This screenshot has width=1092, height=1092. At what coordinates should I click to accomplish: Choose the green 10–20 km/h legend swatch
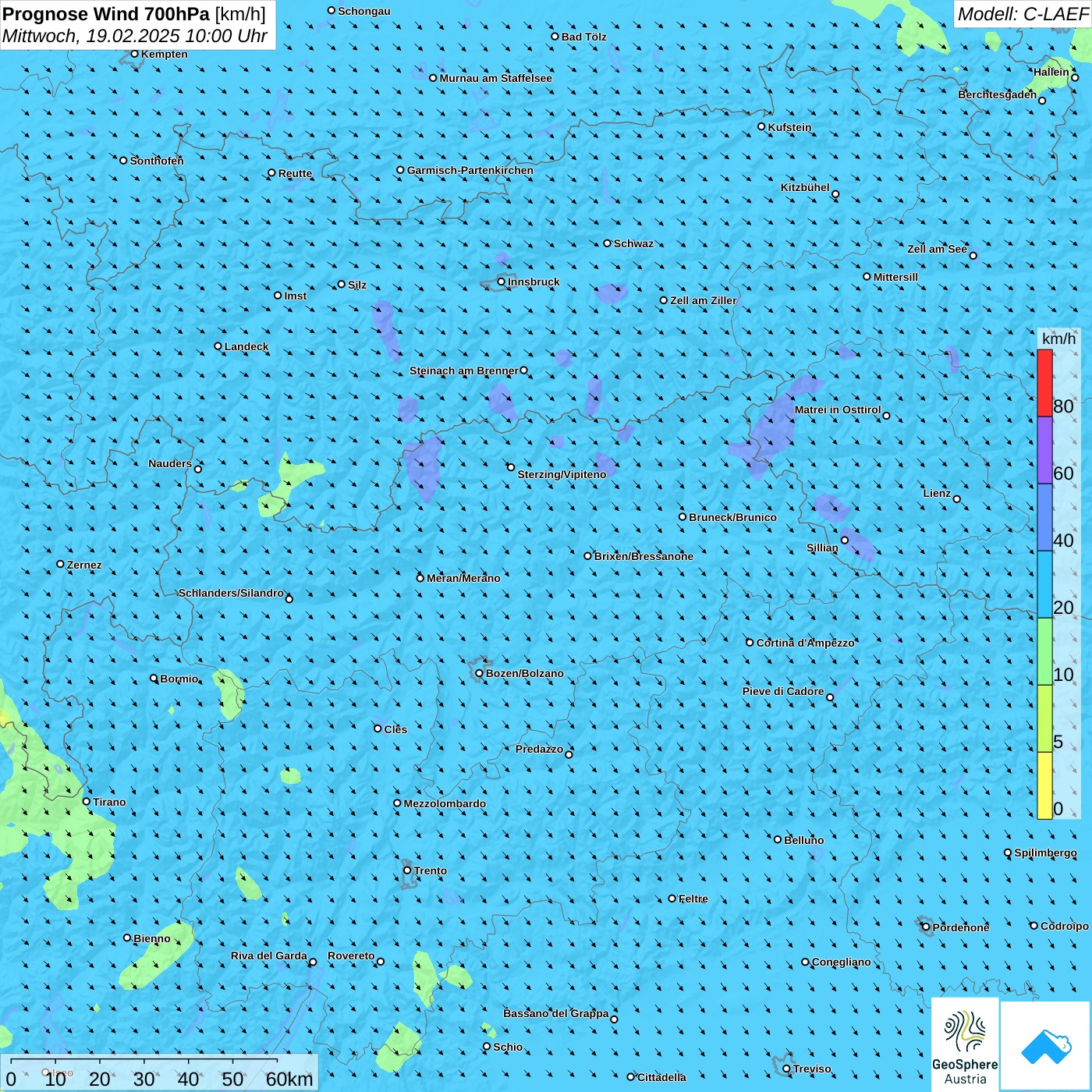(1044, 652)
